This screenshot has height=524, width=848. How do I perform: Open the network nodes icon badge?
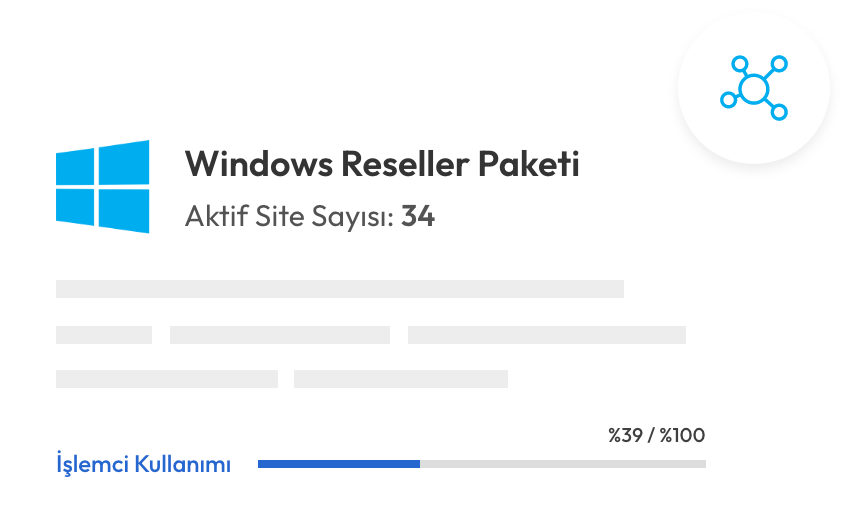coord(754,88)
